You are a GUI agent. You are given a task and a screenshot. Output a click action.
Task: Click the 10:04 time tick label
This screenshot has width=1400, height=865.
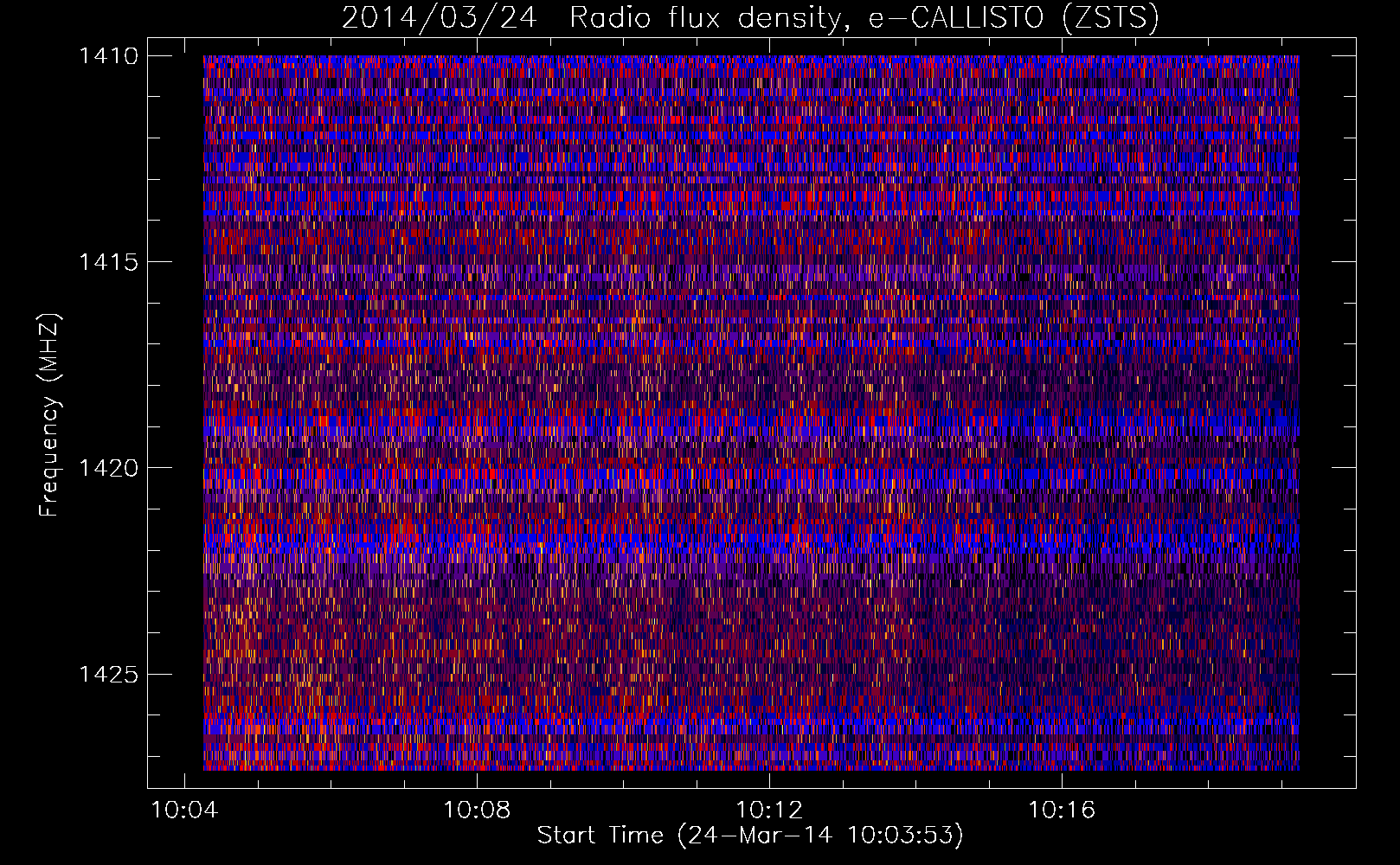tap(185, 811)
